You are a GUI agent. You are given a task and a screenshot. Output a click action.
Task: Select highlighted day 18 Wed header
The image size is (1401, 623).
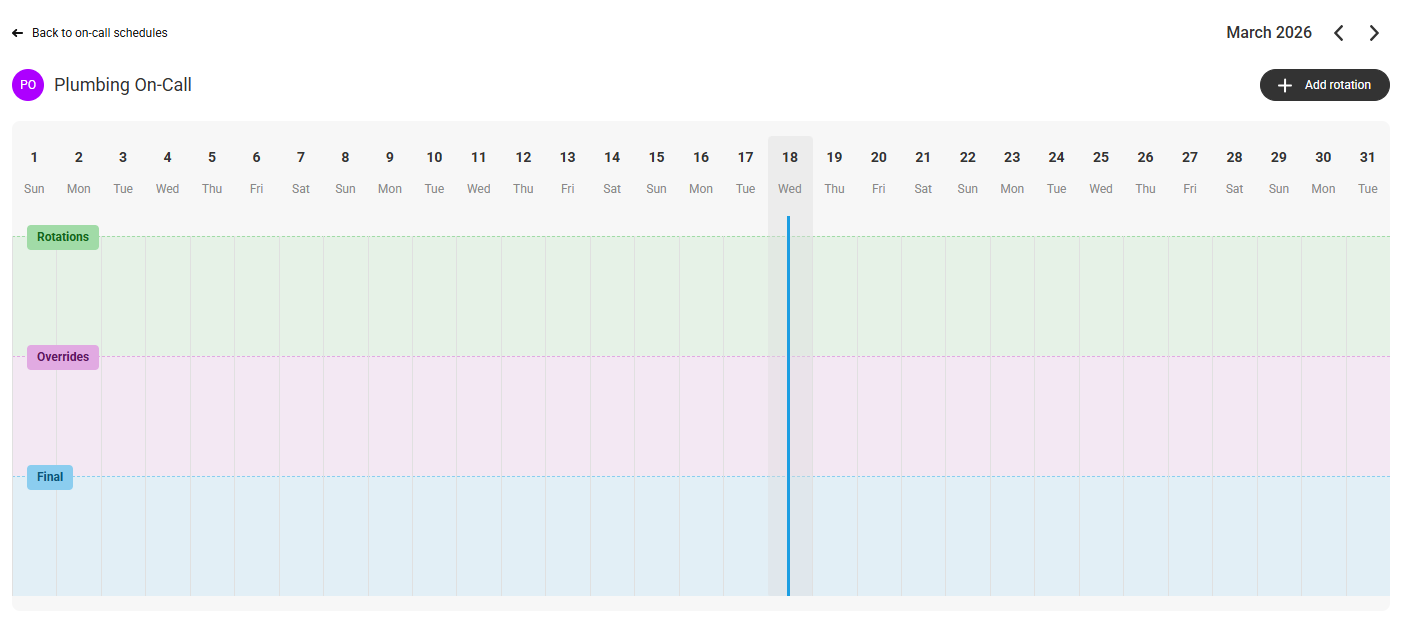click(790, 172)
